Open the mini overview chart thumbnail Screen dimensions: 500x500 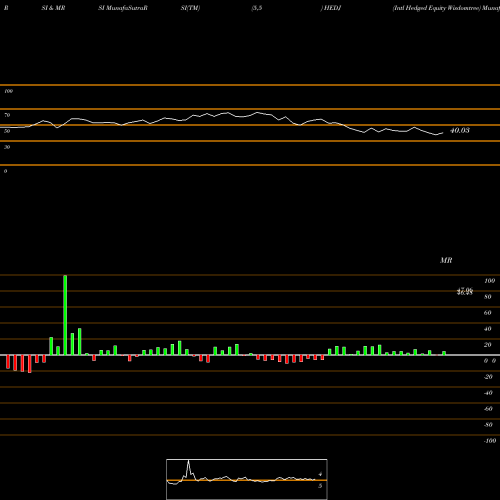247,479
